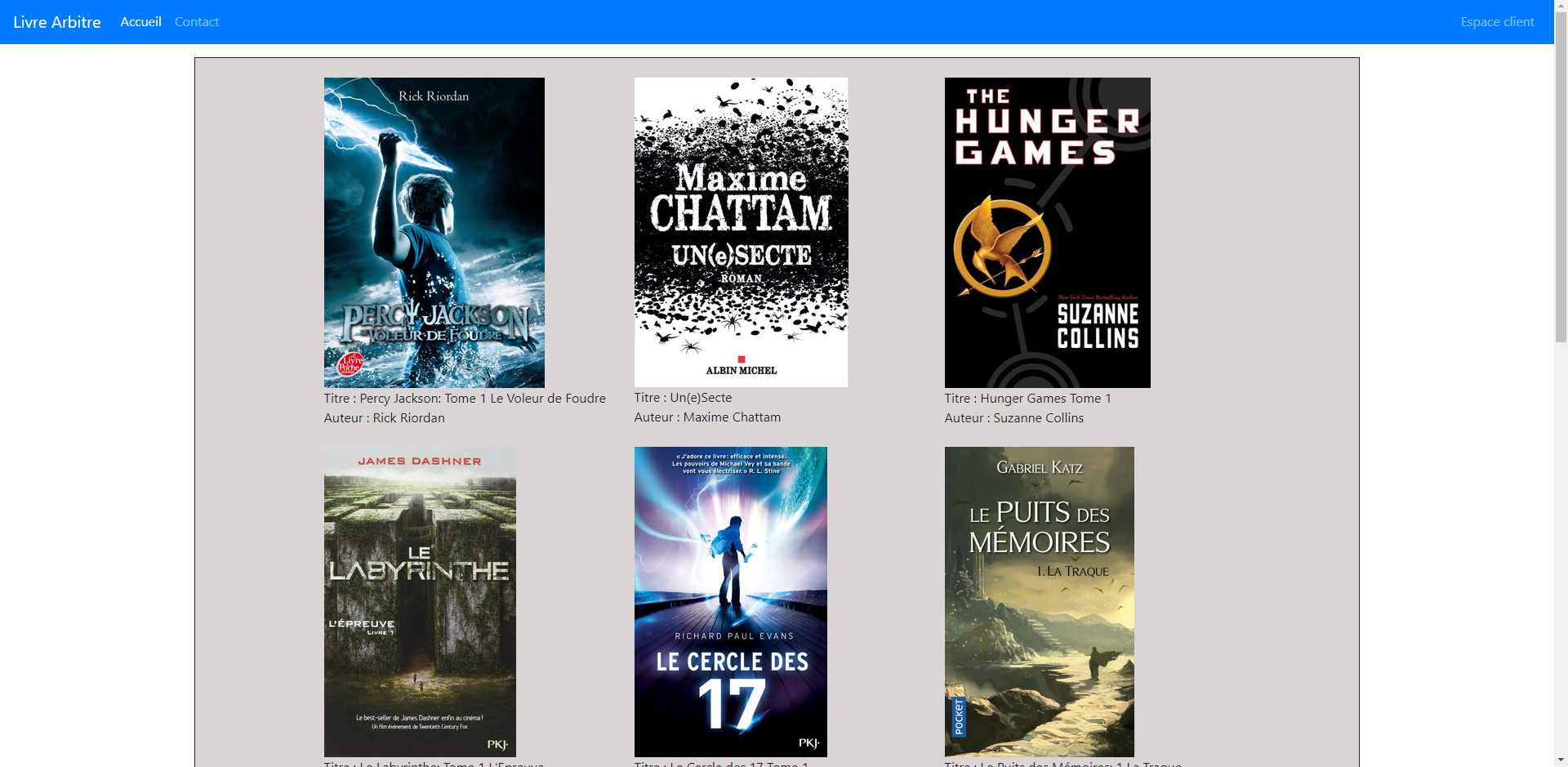Open the Accueil navigation item
The image size is (1568, 767).
coord(140,22)
